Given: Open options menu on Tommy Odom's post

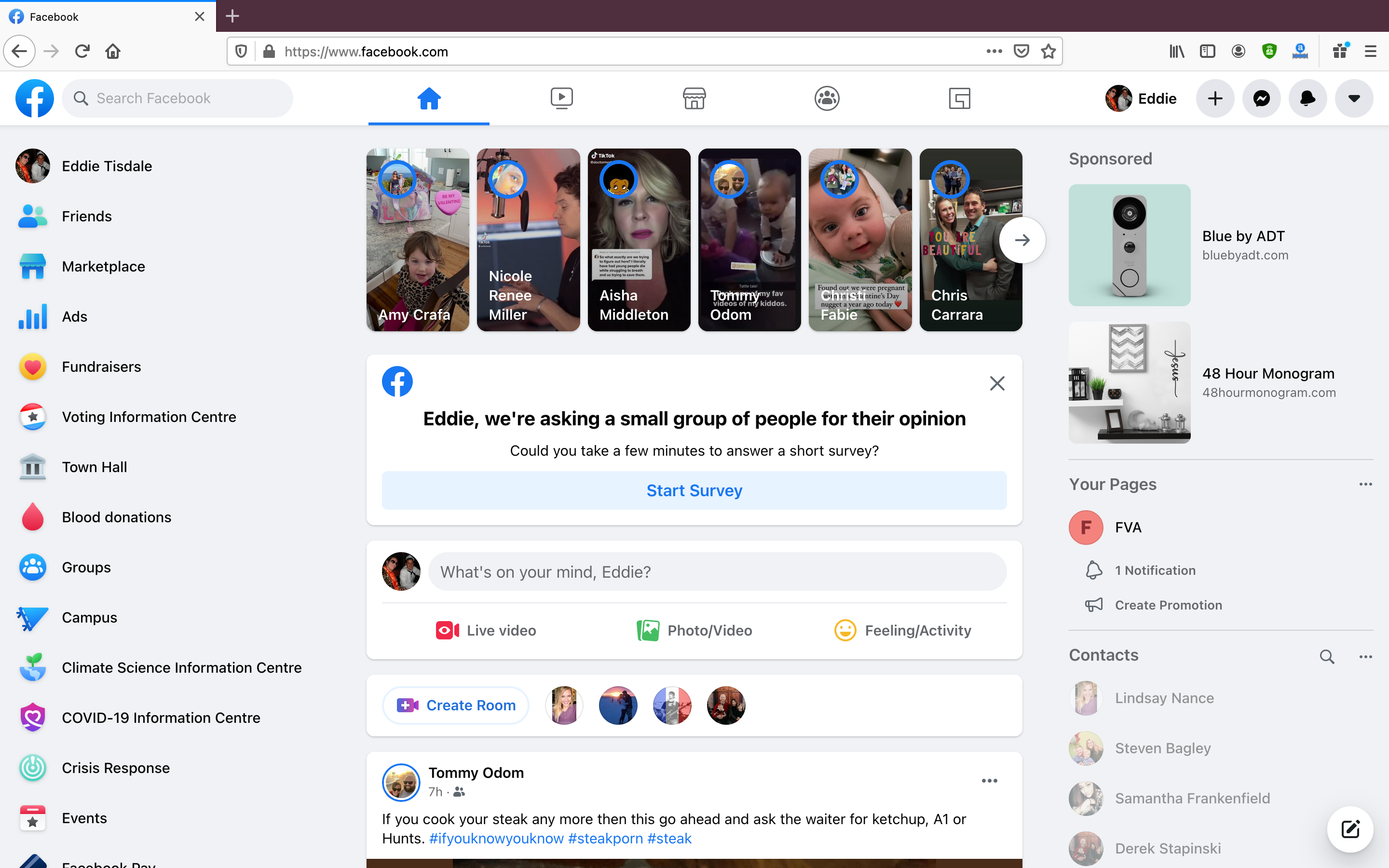Looking at the screenshot, I should pos(990,781).
